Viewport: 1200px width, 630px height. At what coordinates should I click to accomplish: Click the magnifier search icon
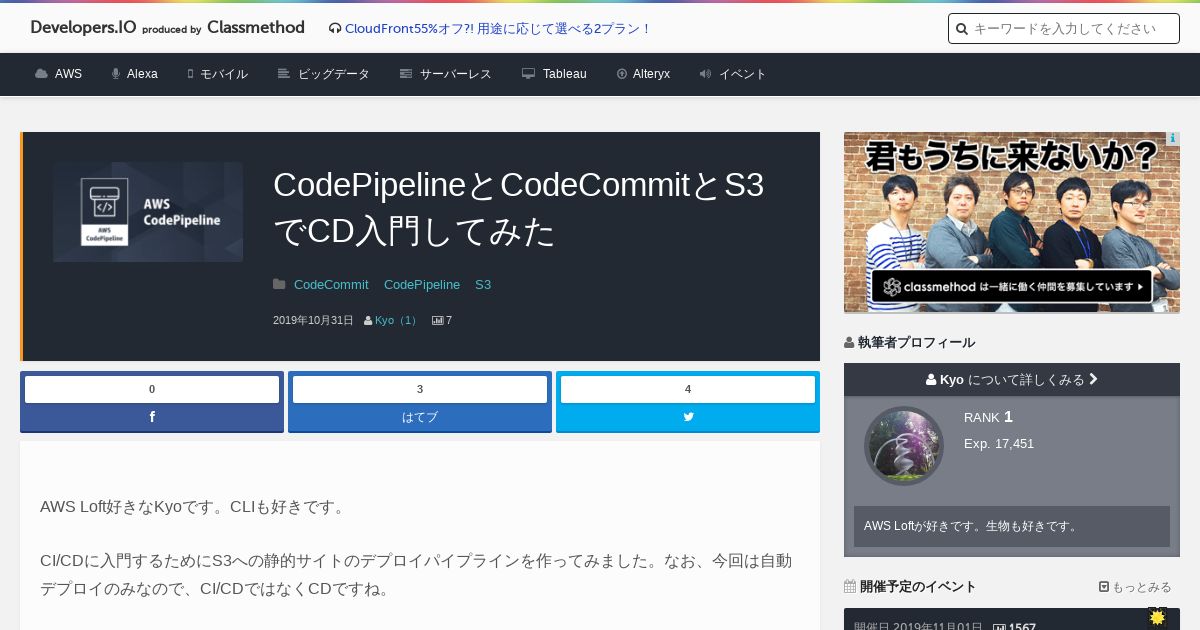pyautogui.click(x=962, y=29)
